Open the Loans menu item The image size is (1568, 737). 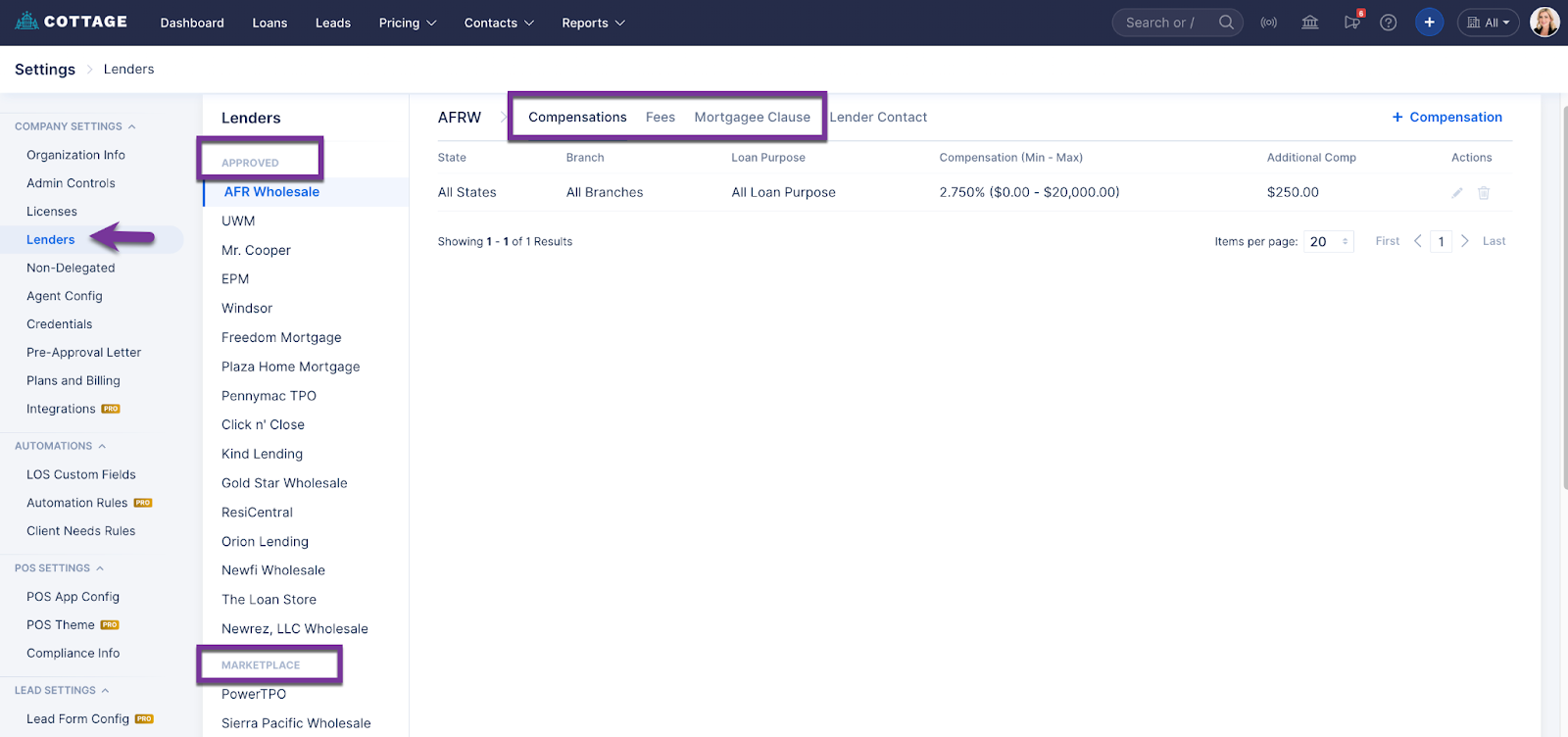coord(269,23)
